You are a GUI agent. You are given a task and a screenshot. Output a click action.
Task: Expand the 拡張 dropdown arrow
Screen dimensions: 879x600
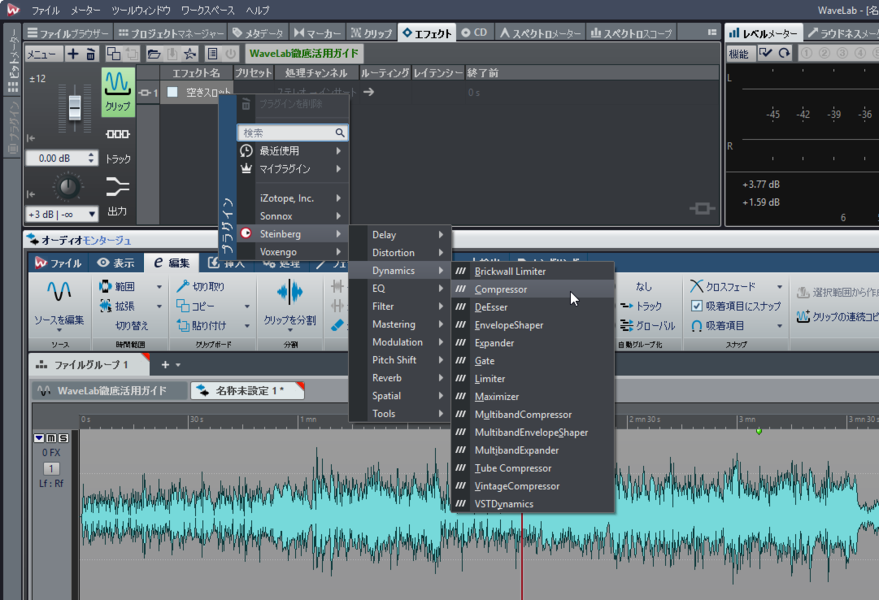tap(159, 306)
